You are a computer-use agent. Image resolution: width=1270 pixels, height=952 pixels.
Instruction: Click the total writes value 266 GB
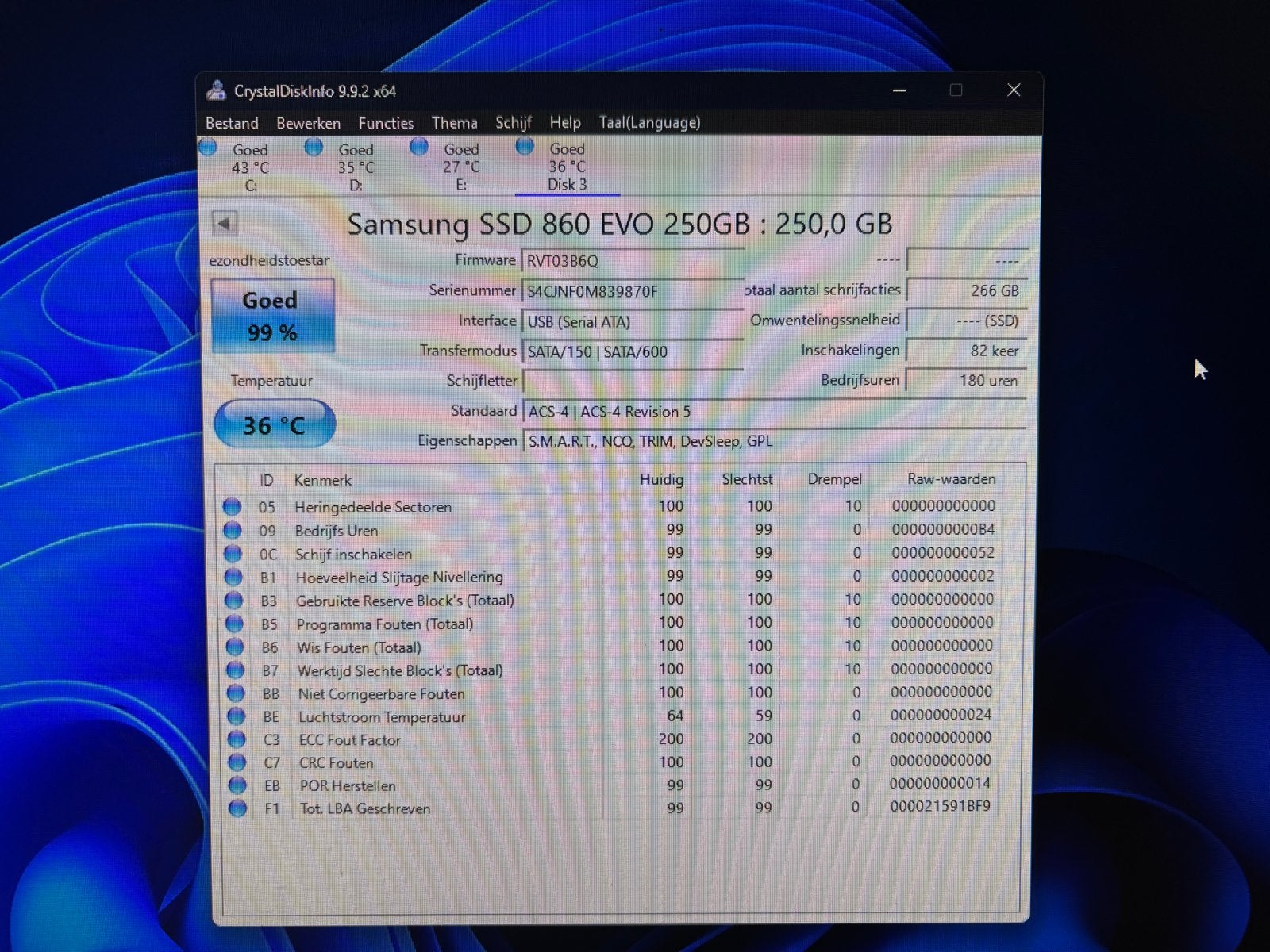pos(967,290)
